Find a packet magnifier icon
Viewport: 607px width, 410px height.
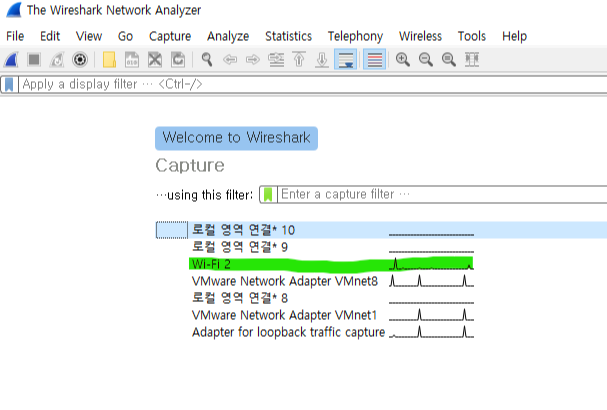pyautogui.click(x=207, y=60)
